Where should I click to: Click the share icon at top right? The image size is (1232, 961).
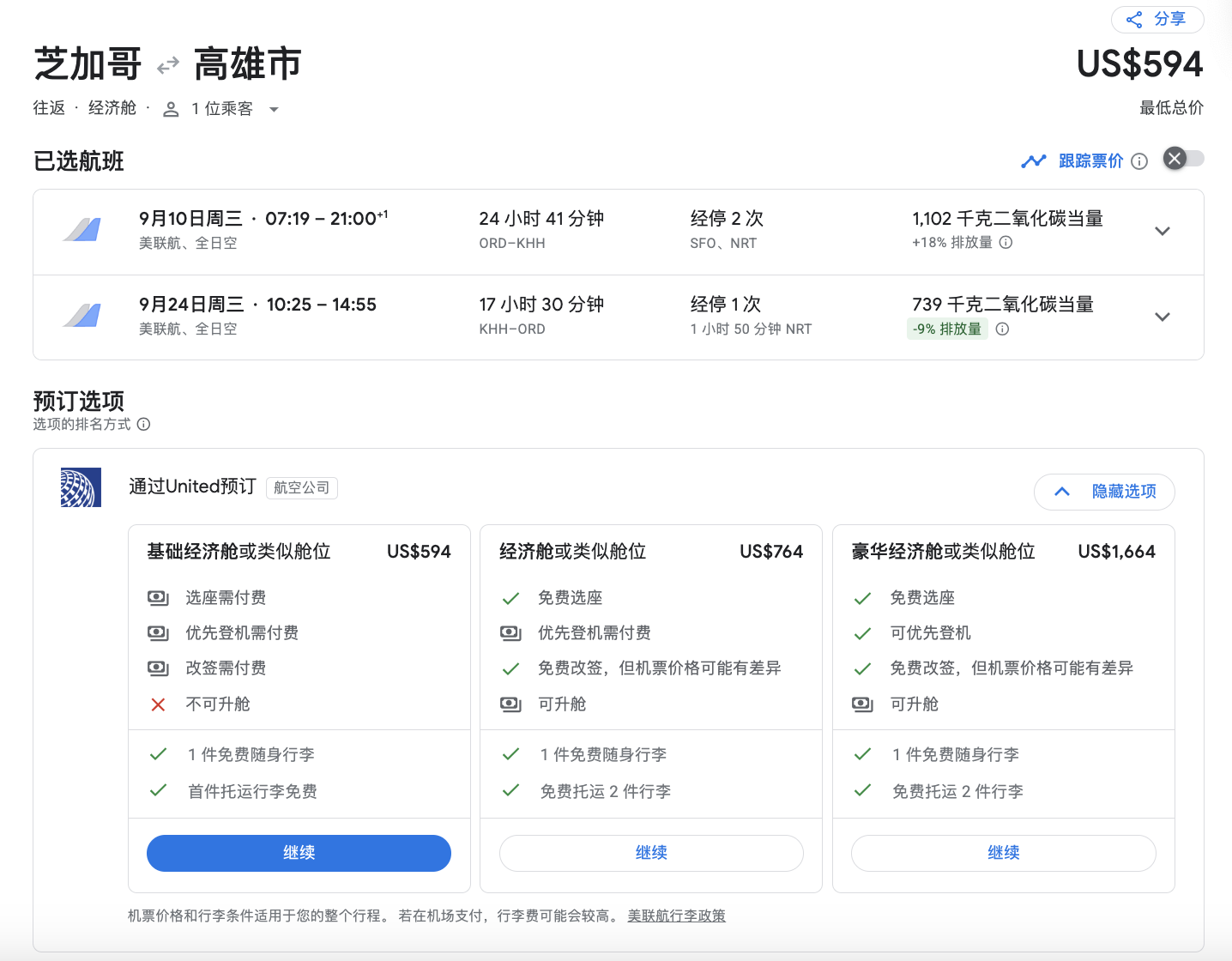pyautogui.click(x=1134, y=20)
